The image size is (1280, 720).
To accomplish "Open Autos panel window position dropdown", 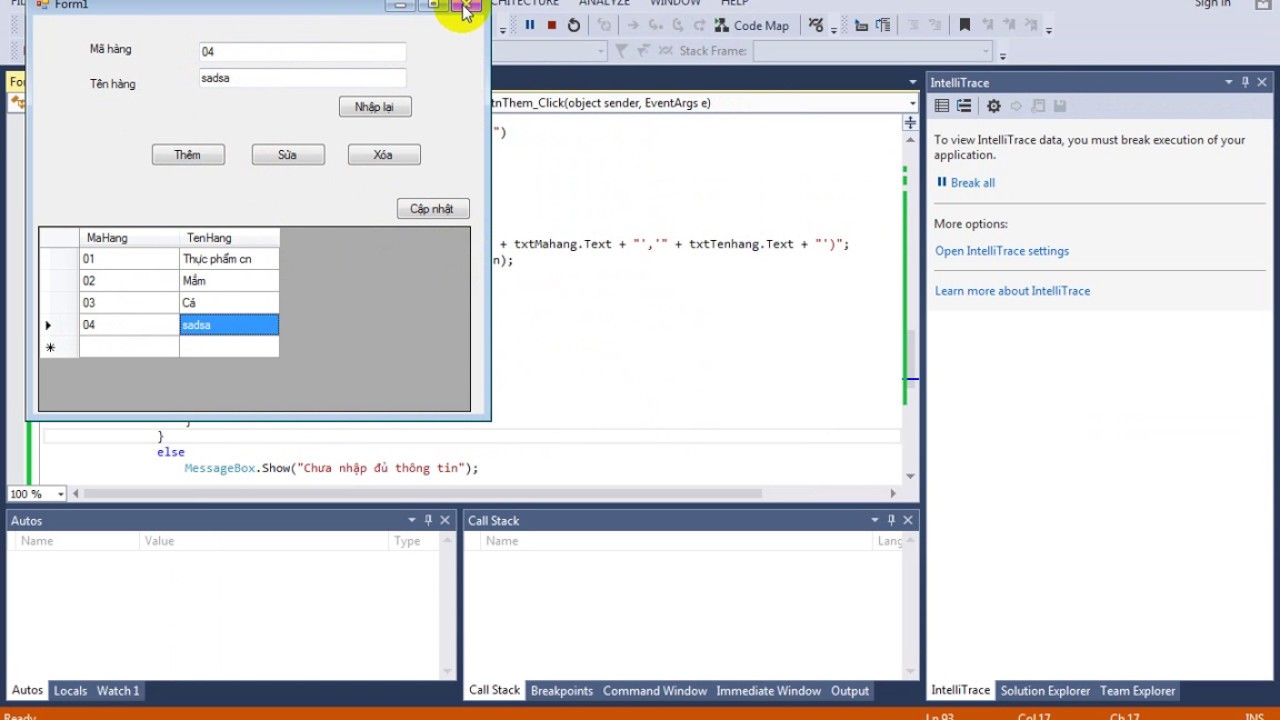I will [411, 520].
